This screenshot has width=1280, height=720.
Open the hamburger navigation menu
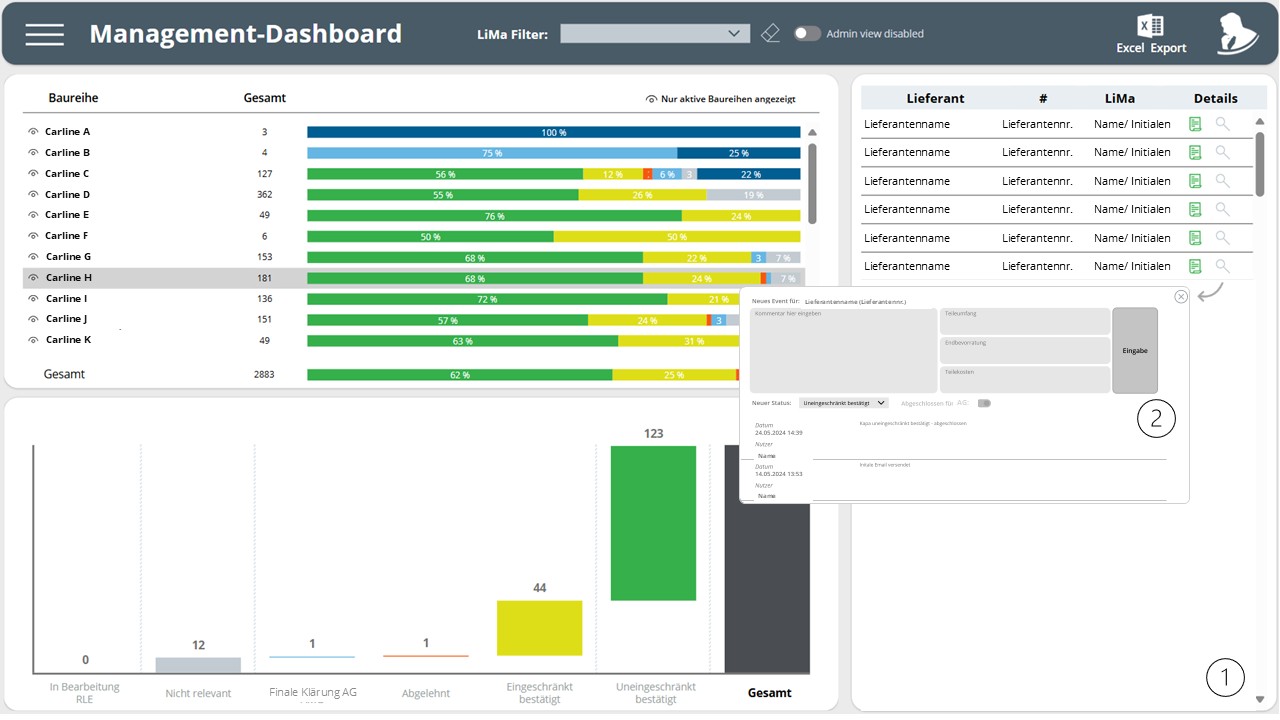[45, 34]
